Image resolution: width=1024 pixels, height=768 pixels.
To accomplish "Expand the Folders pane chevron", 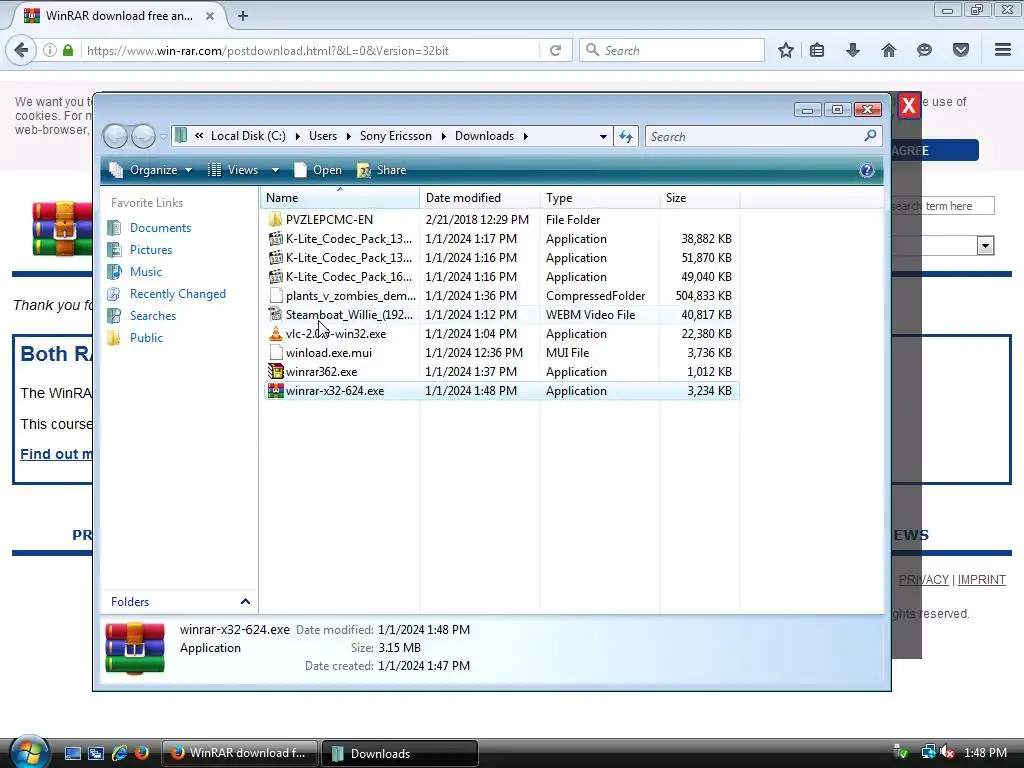I will (245, 601).
